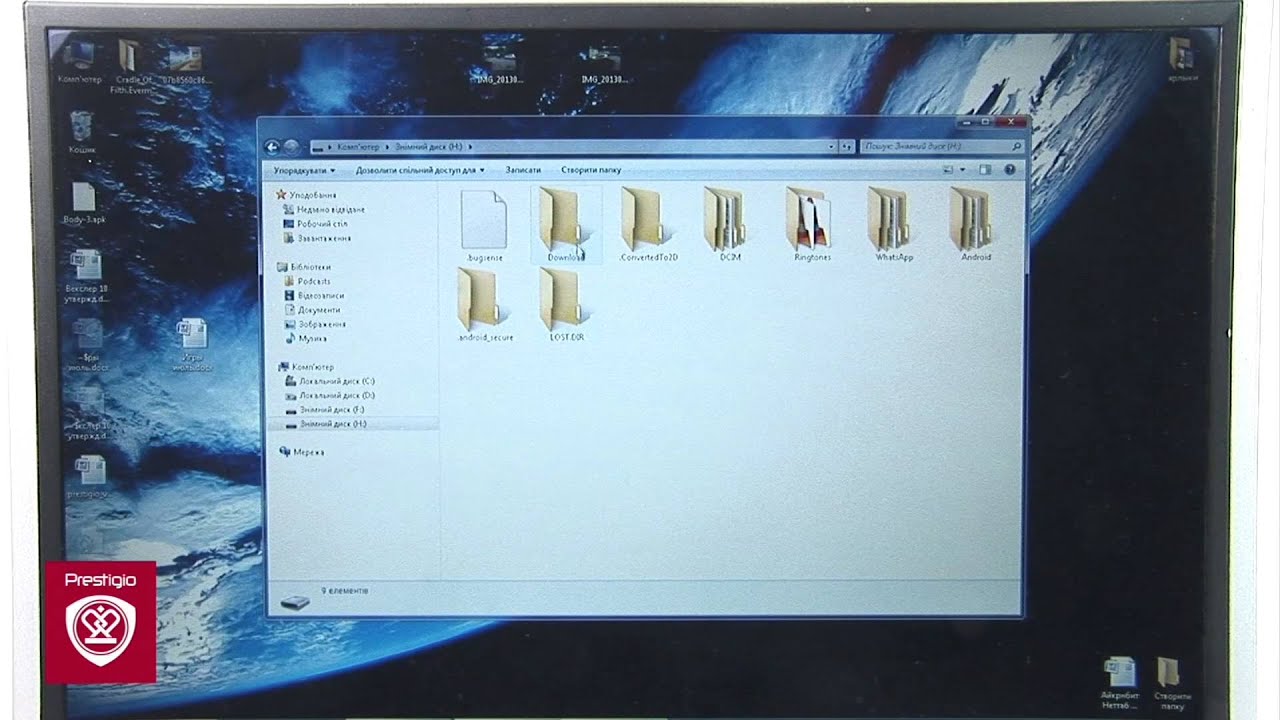Click the Игры desktop document icon

(192, 346)
